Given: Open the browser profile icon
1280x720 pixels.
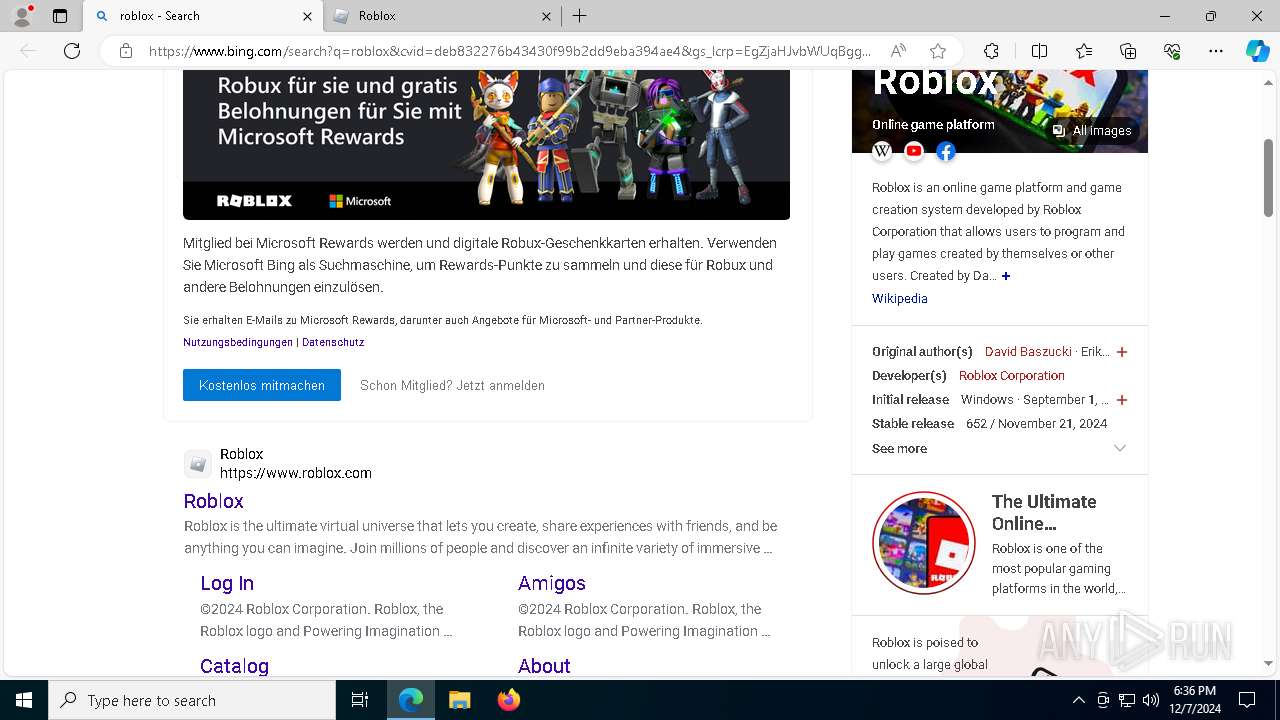Looking at the screenshot, I should (22, 16).
